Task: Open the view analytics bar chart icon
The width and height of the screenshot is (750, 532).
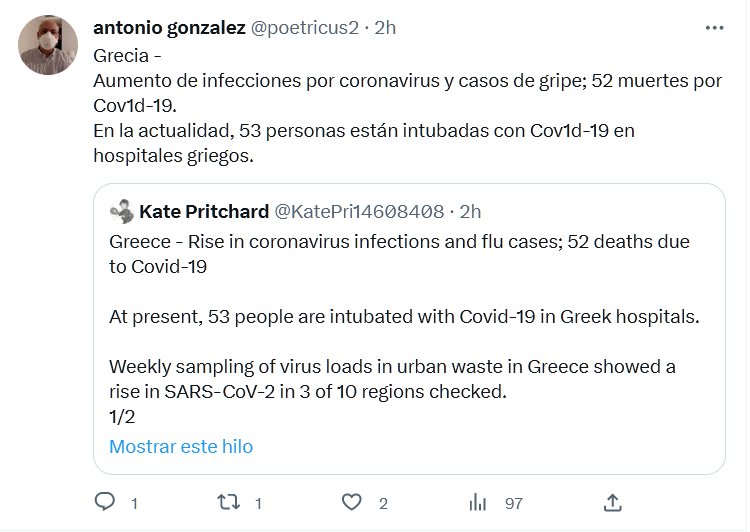Action: click(478, 503)
